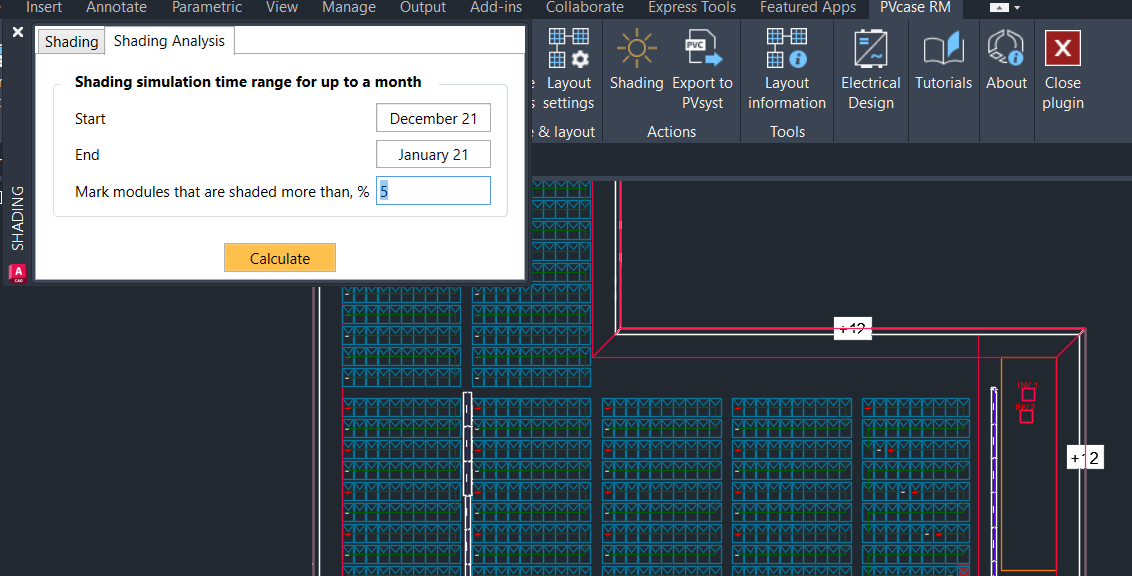Switch to the Shading tab in the palette
The height and width of the screenshot is (576, 1132).
(71, 42)
